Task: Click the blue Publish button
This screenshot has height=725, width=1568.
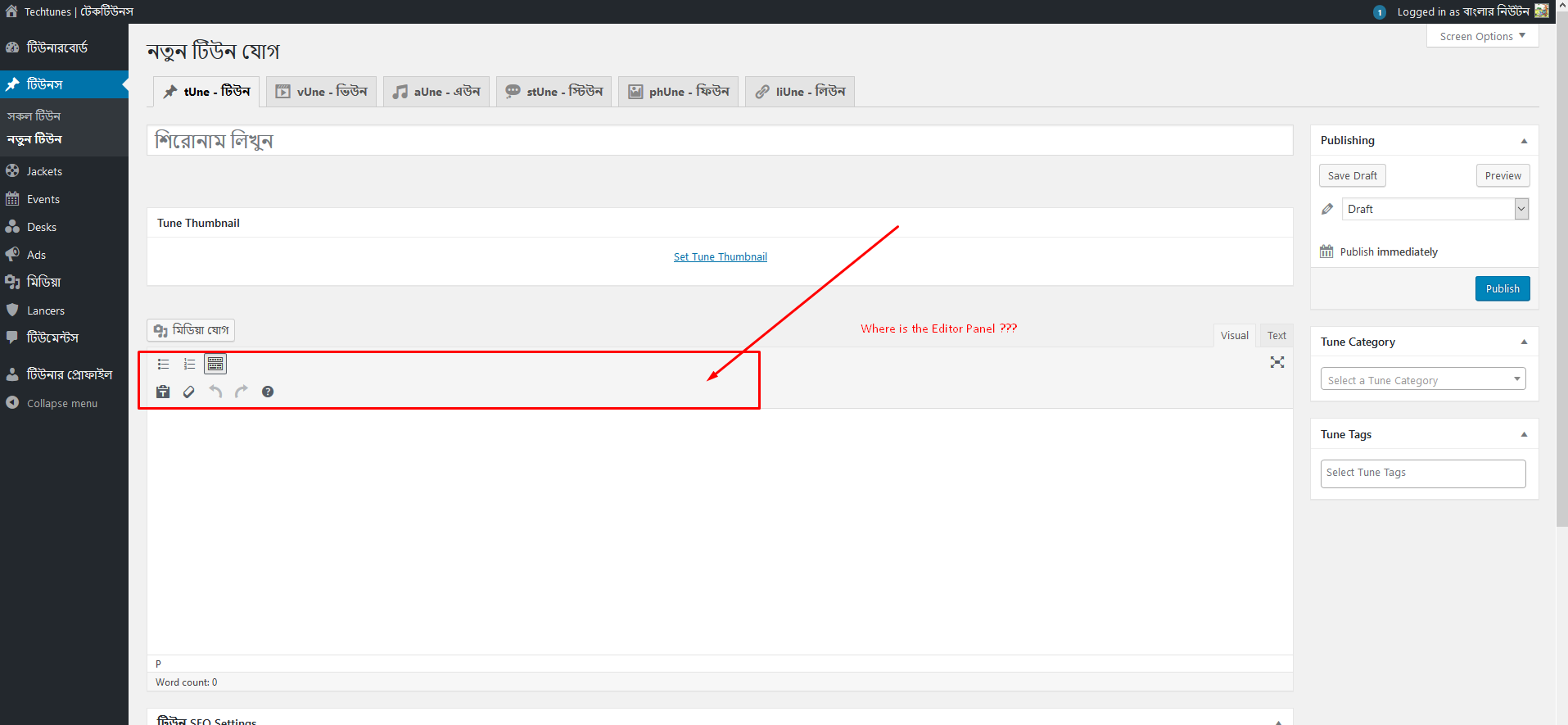Action: pos(1502,288)
